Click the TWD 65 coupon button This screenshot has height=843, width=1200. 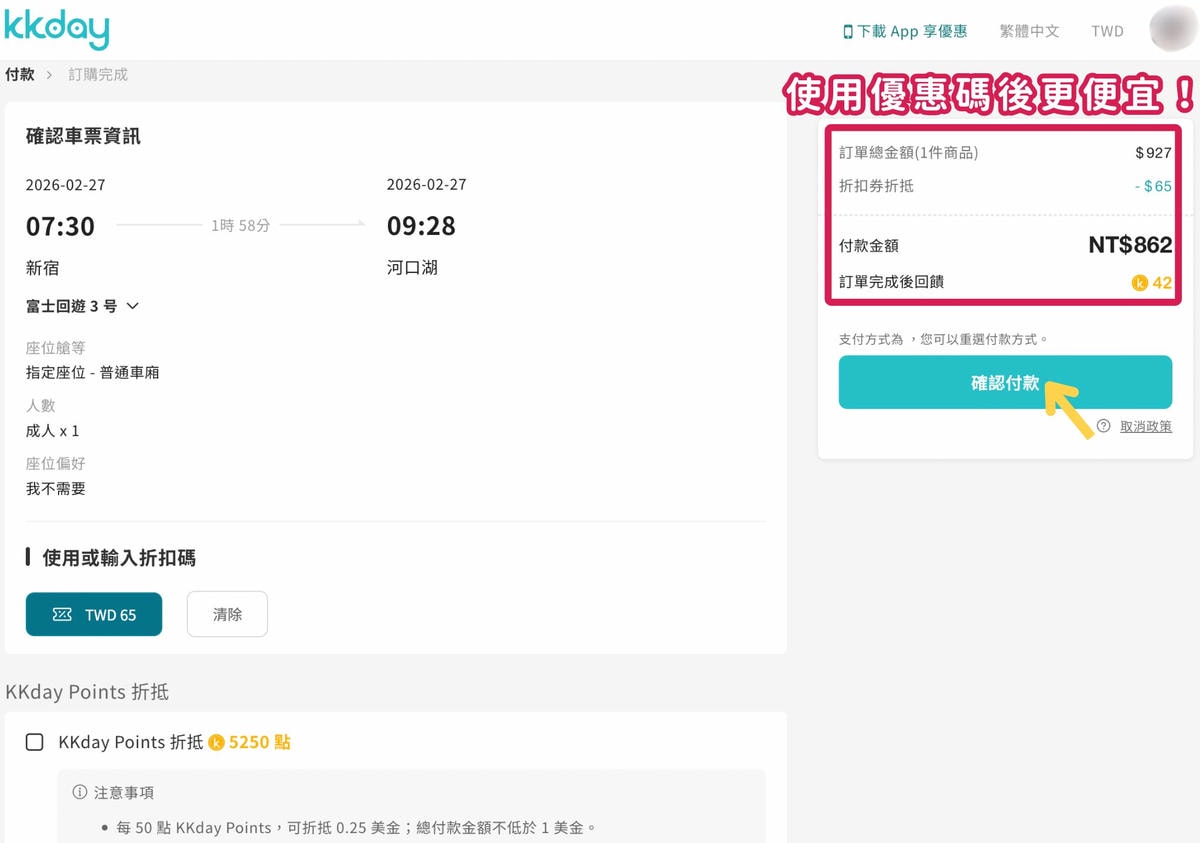pyautogui.click(x=94, y=614)
